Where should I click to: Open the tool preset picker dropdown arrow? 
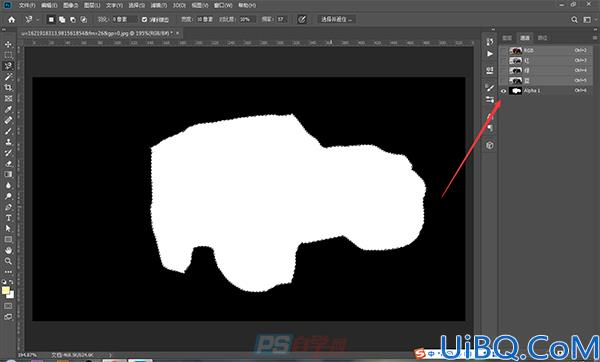tap(38, 19)
